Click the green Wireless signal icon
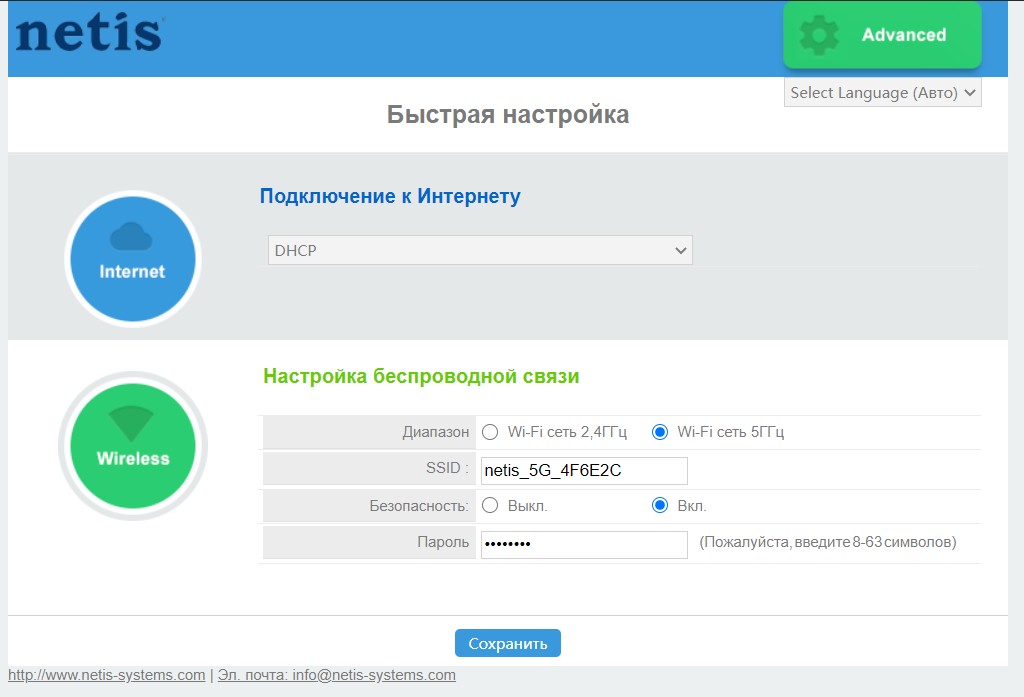This screenshot has height=697, width=1024. [x=131, y=445]
